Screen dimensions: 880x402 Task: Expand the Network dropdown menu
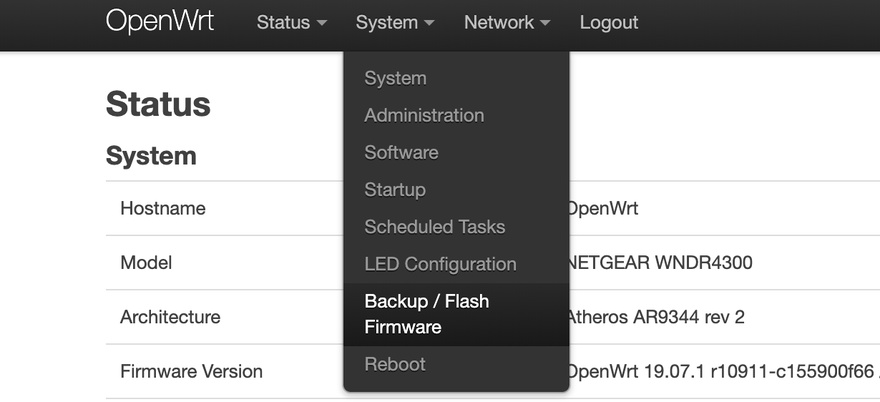[507, 22]
